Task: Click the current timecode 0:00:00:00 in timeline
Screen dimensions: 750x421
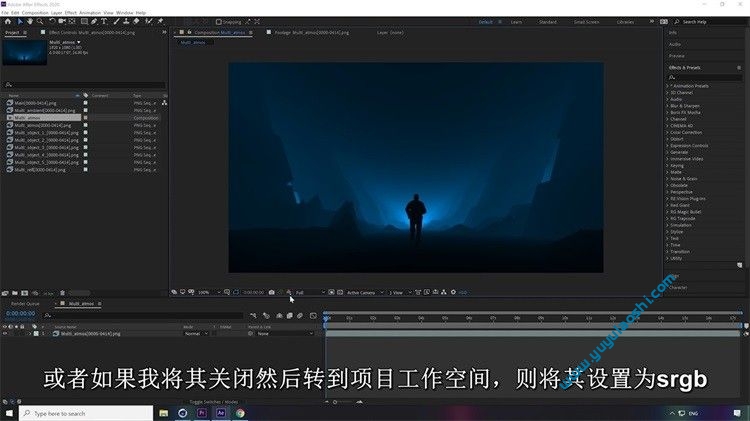Action: coord(21,314)
